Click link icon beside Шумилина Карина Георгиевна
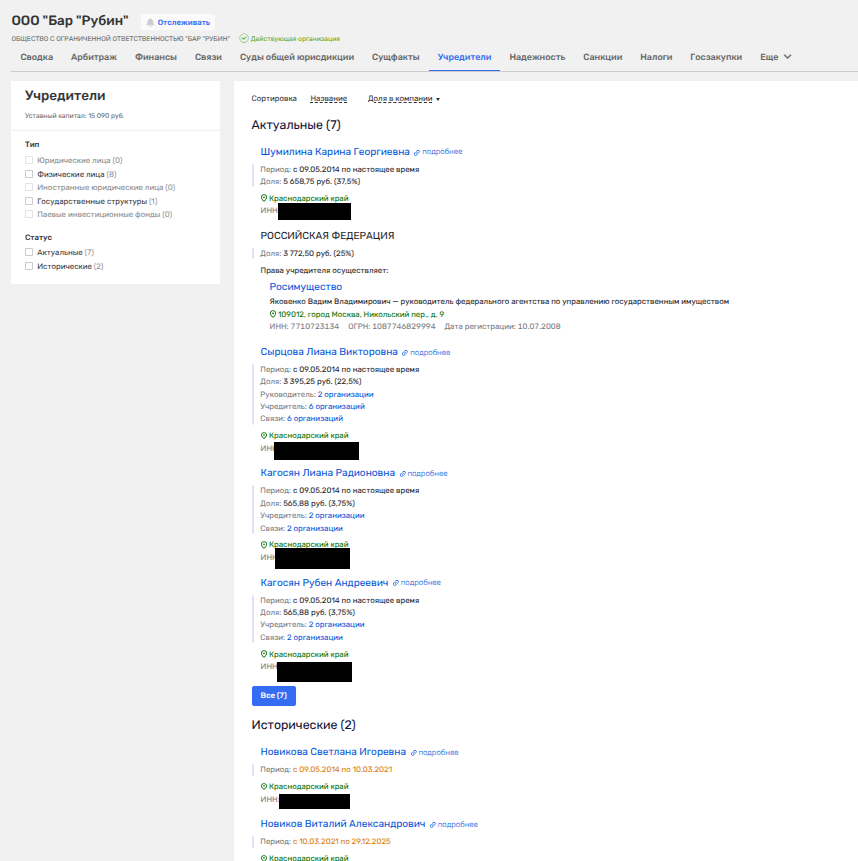 (417, 152)
